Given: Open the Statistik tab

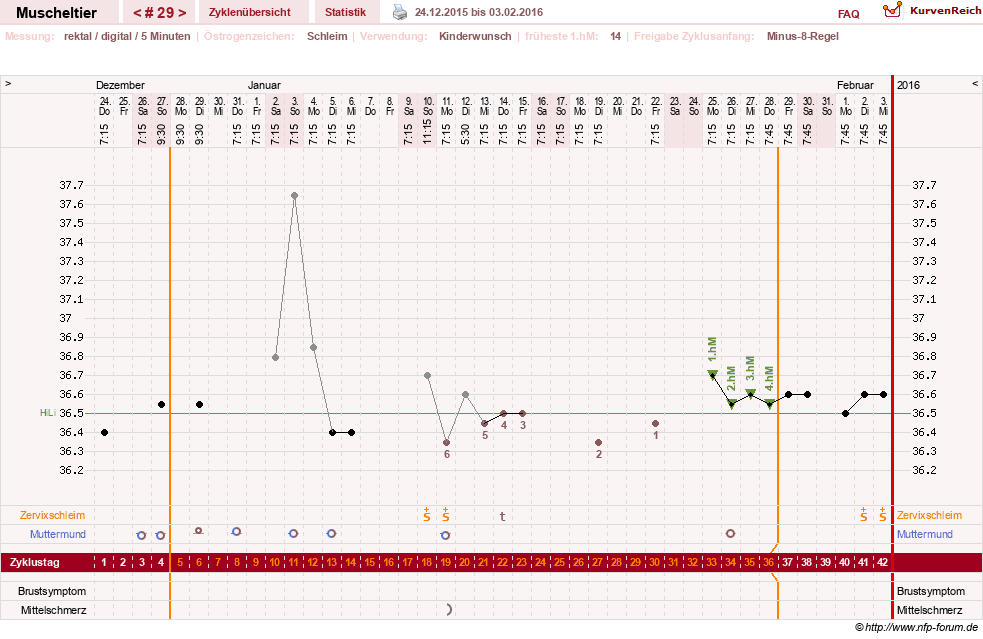Looking at the screenshot, I should 345,13.
